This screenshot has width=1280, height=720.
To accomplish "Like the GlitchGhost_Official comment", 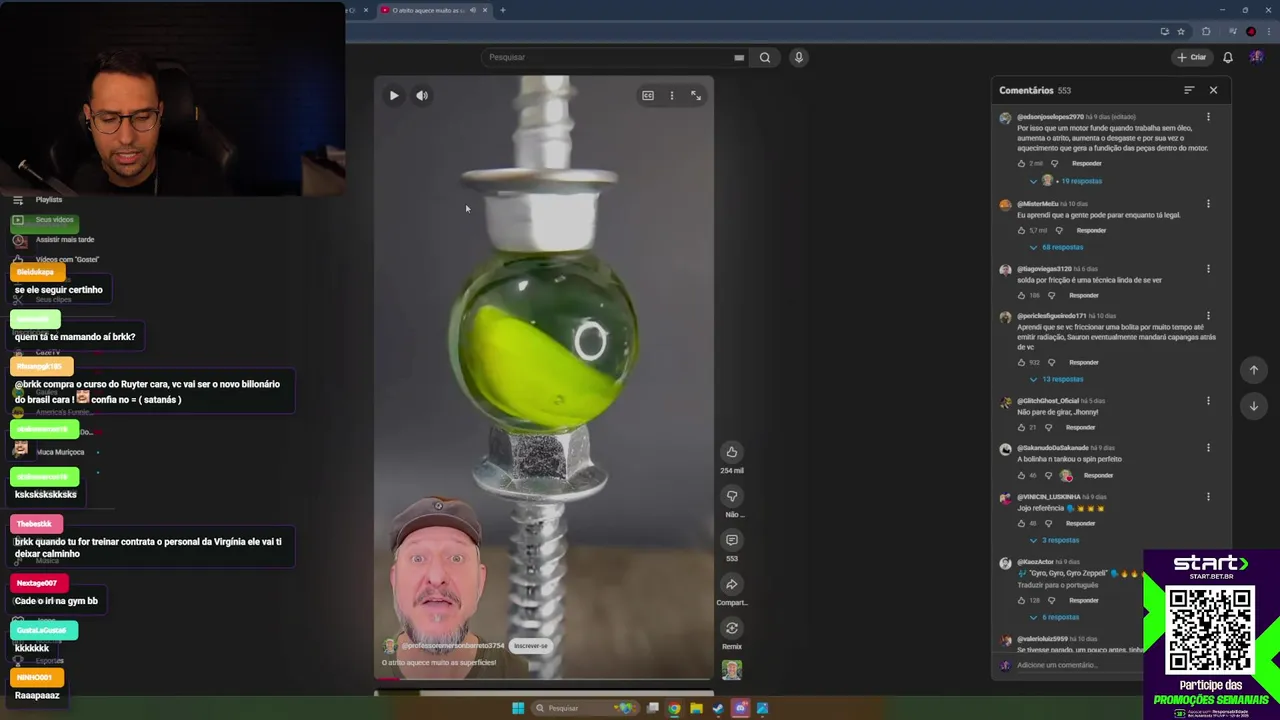I will coord(1021,427).
